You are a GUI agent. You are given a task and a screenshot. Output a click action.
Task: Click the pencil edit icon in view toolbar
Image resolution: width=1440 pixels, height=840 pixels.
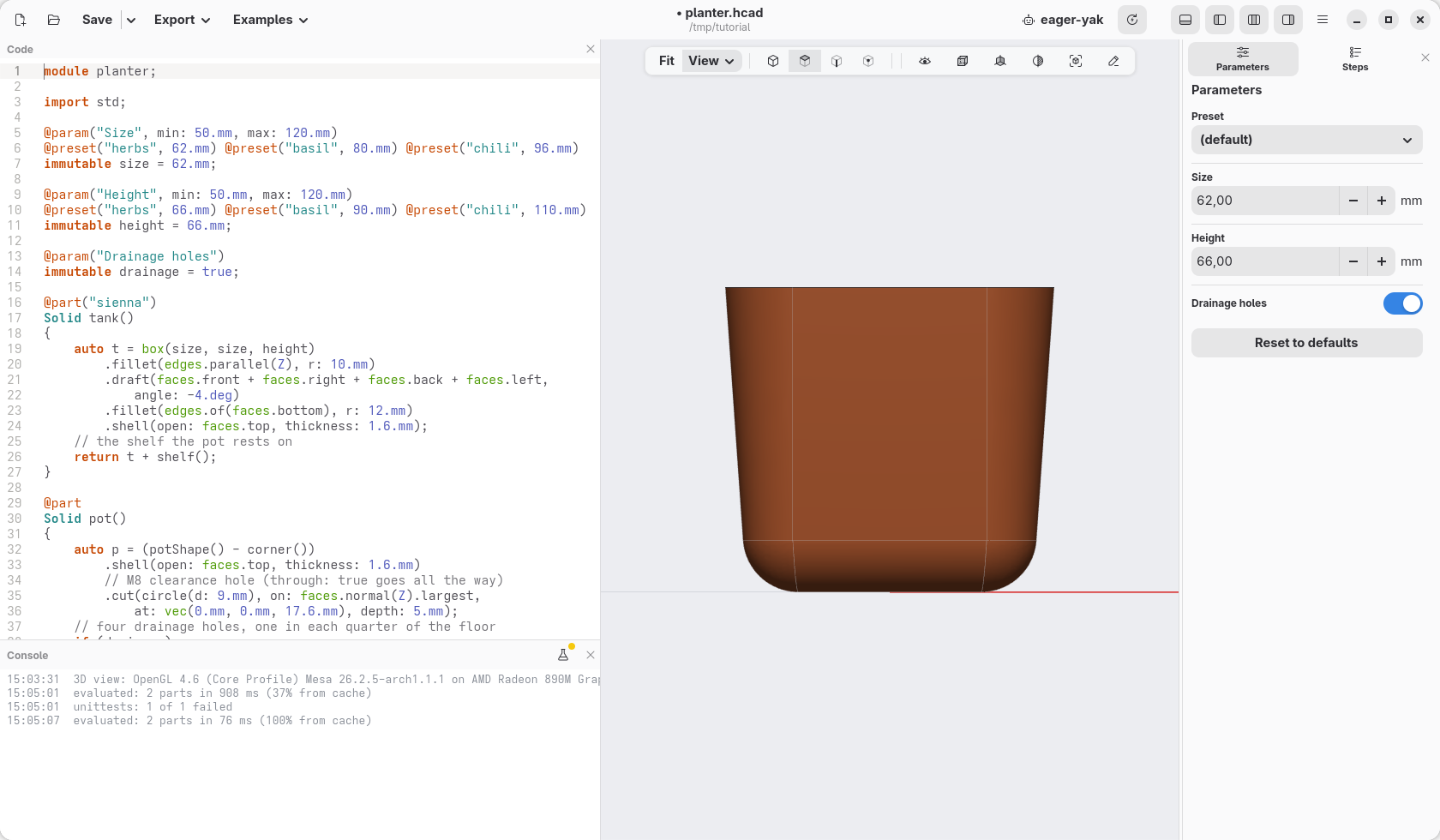pos(1113,61)
